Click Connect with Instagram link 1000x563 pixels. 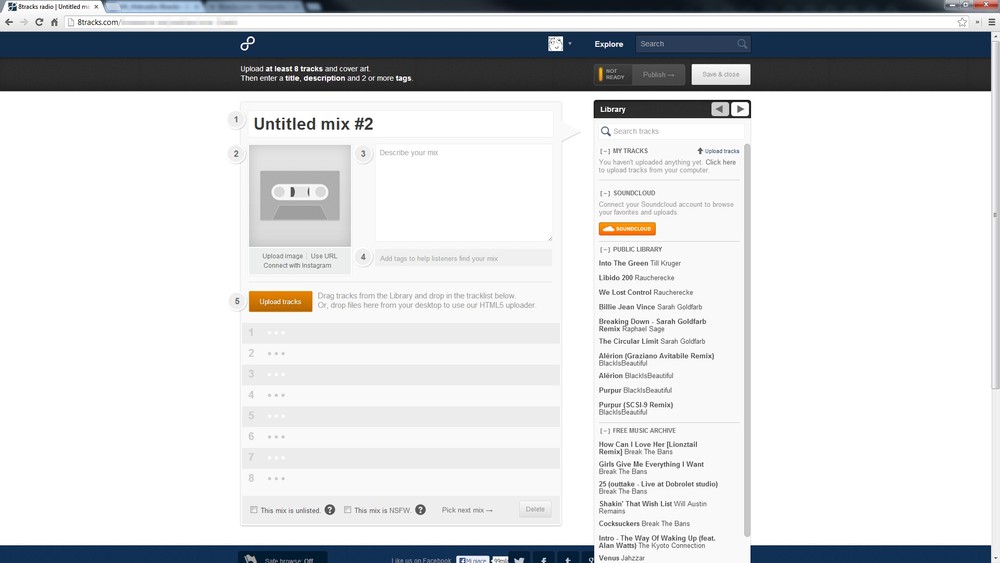(297, 266)
